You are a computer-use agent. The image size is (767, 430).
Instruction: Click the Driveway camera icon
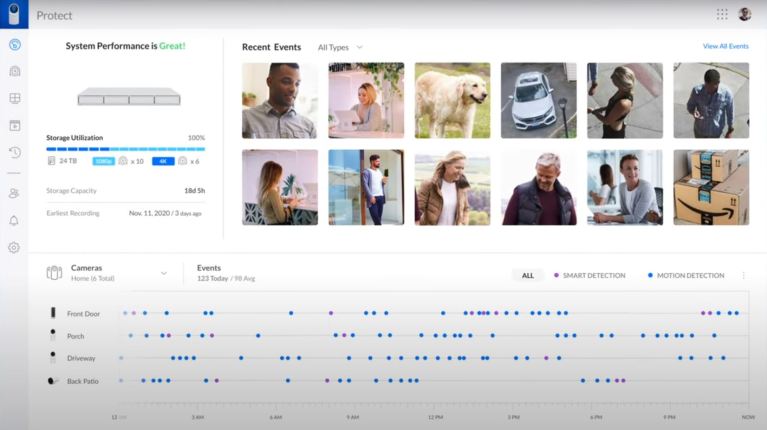coord(53,358)
